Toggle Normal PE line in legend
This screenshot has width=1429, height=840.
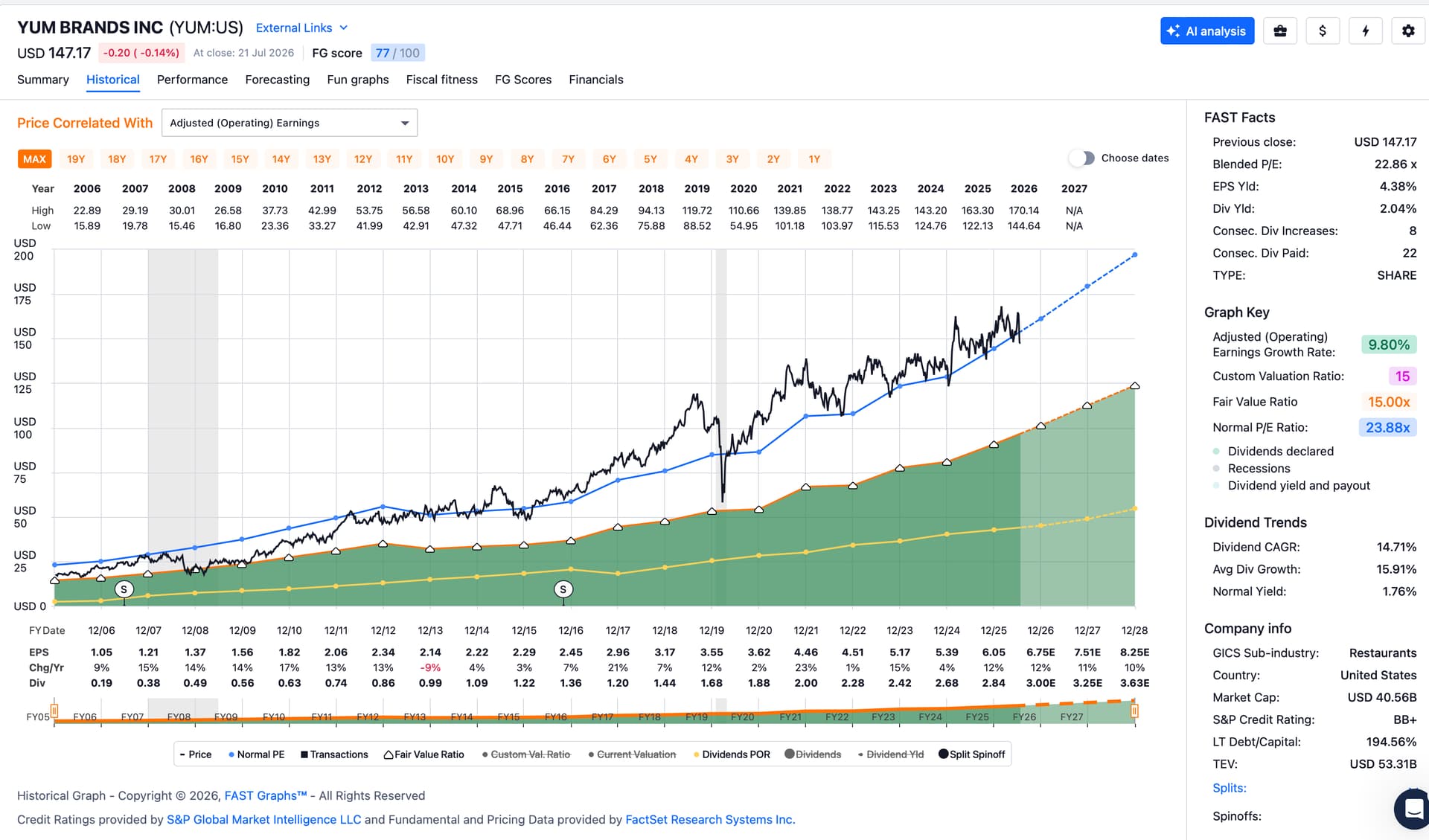pyautogui.click(x=256, y=754)
